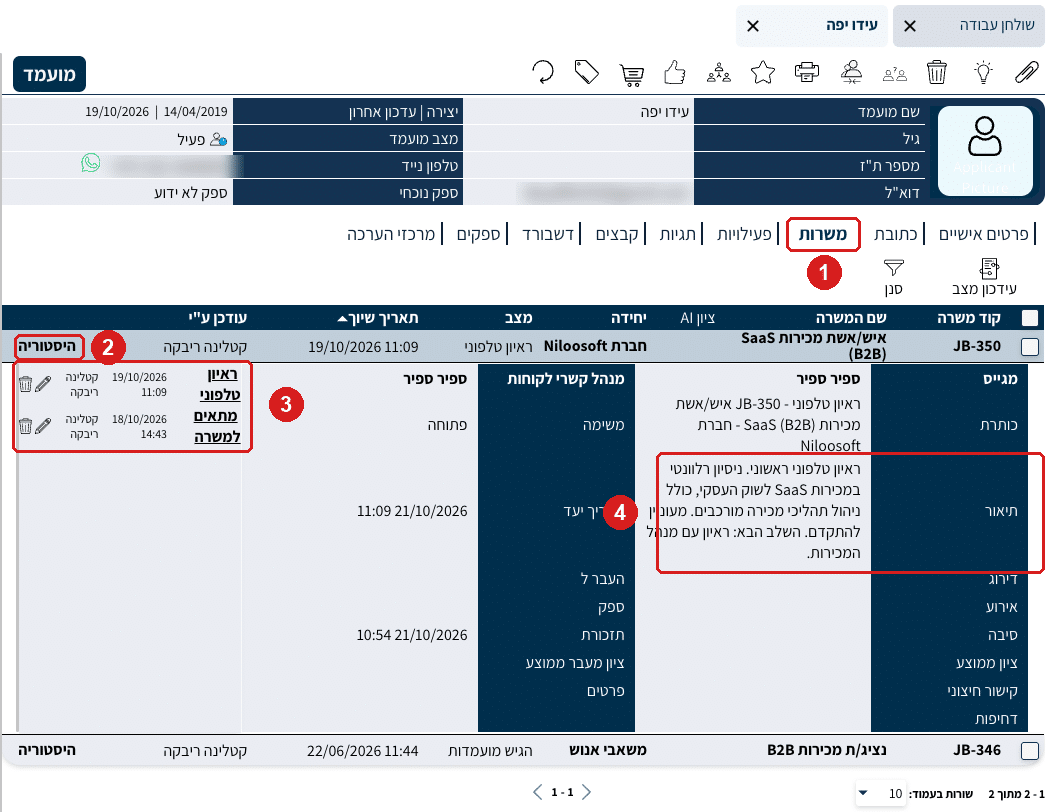Select the שולחן עבודה window tab
1050x812 pixels.
click(x=969, y=25)
